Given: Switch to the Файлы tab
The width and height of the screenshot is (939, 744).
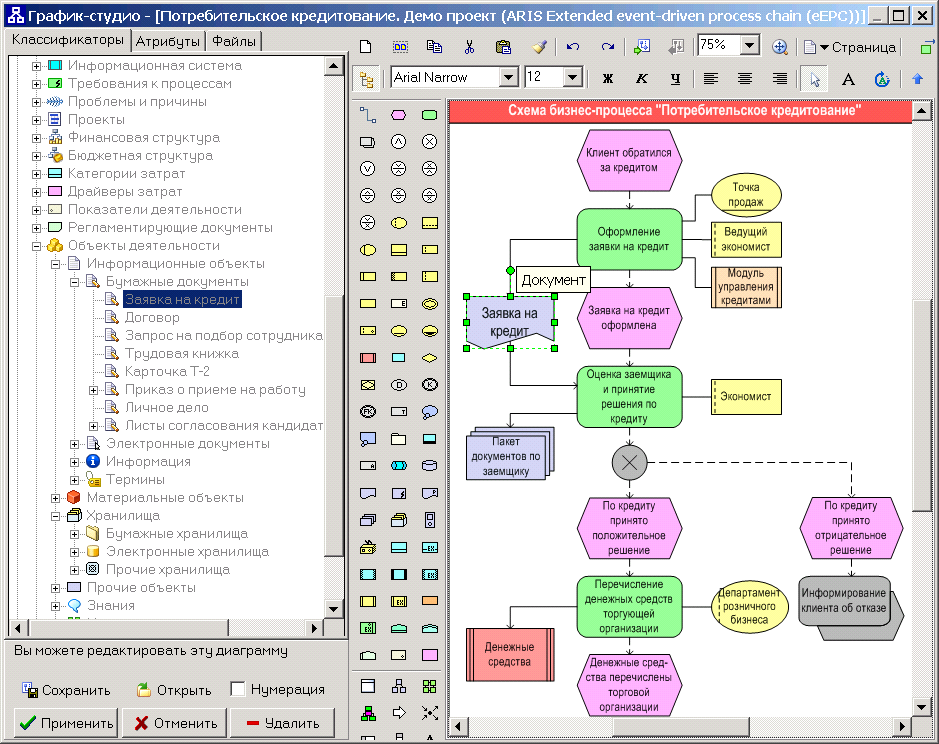Looking at the screenshot, I should pyautogui.click(x=234, y=41).
